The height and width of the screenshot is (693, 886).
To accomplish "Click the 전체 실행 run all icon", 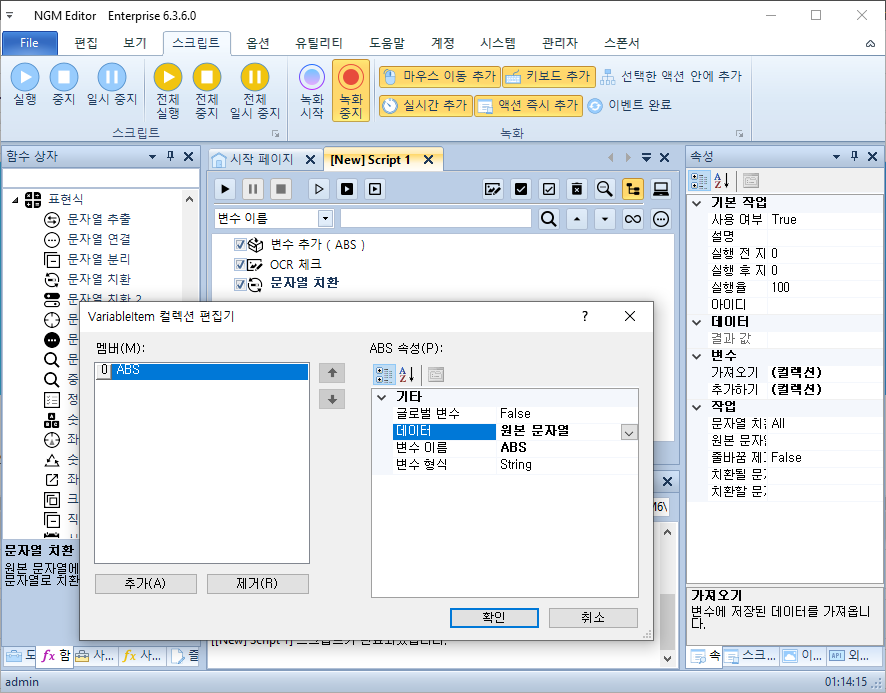I will (x=168, y=91).
